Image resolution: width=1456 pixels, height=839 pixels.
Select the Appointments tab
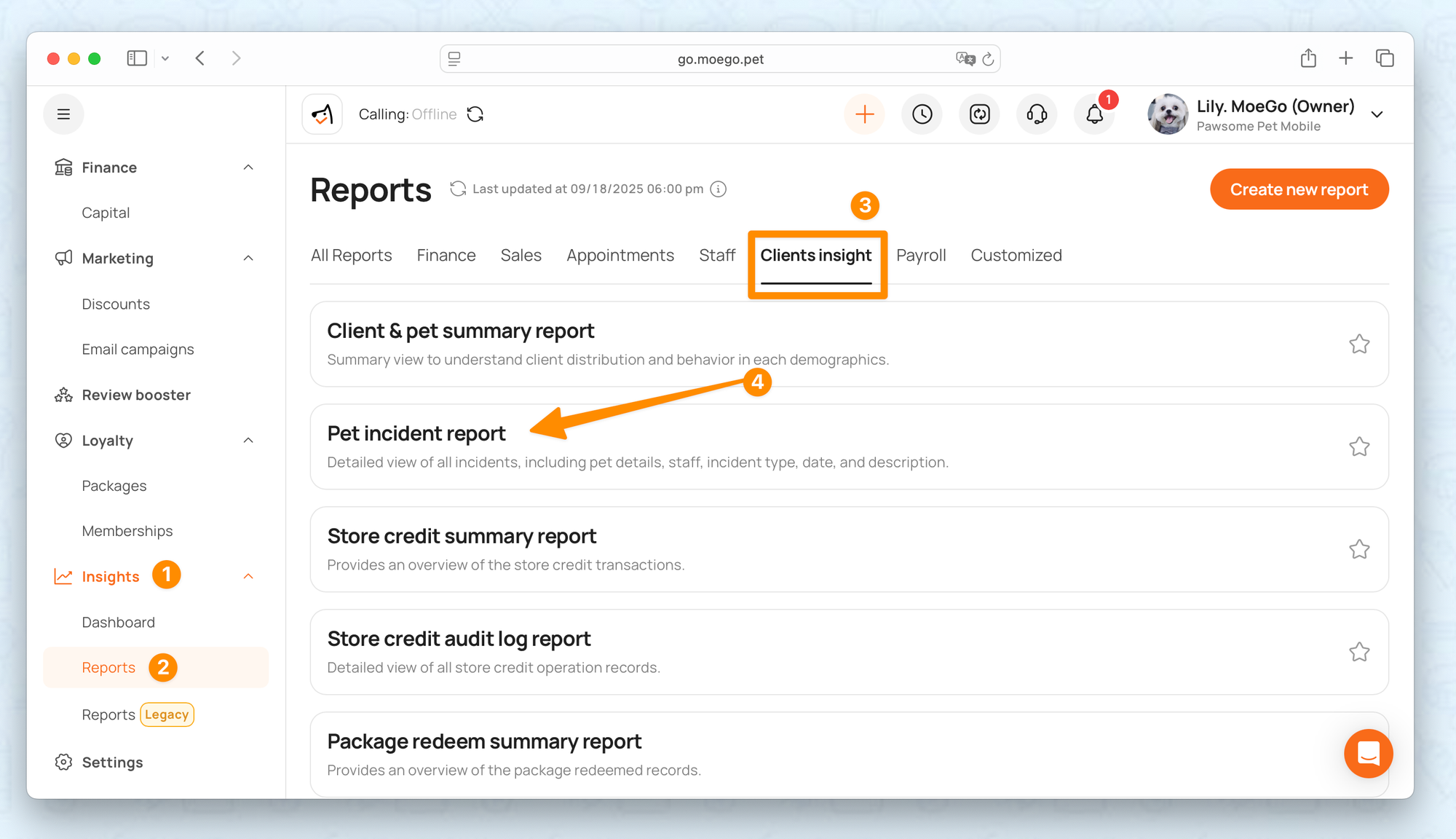click(x=620, y=256)
